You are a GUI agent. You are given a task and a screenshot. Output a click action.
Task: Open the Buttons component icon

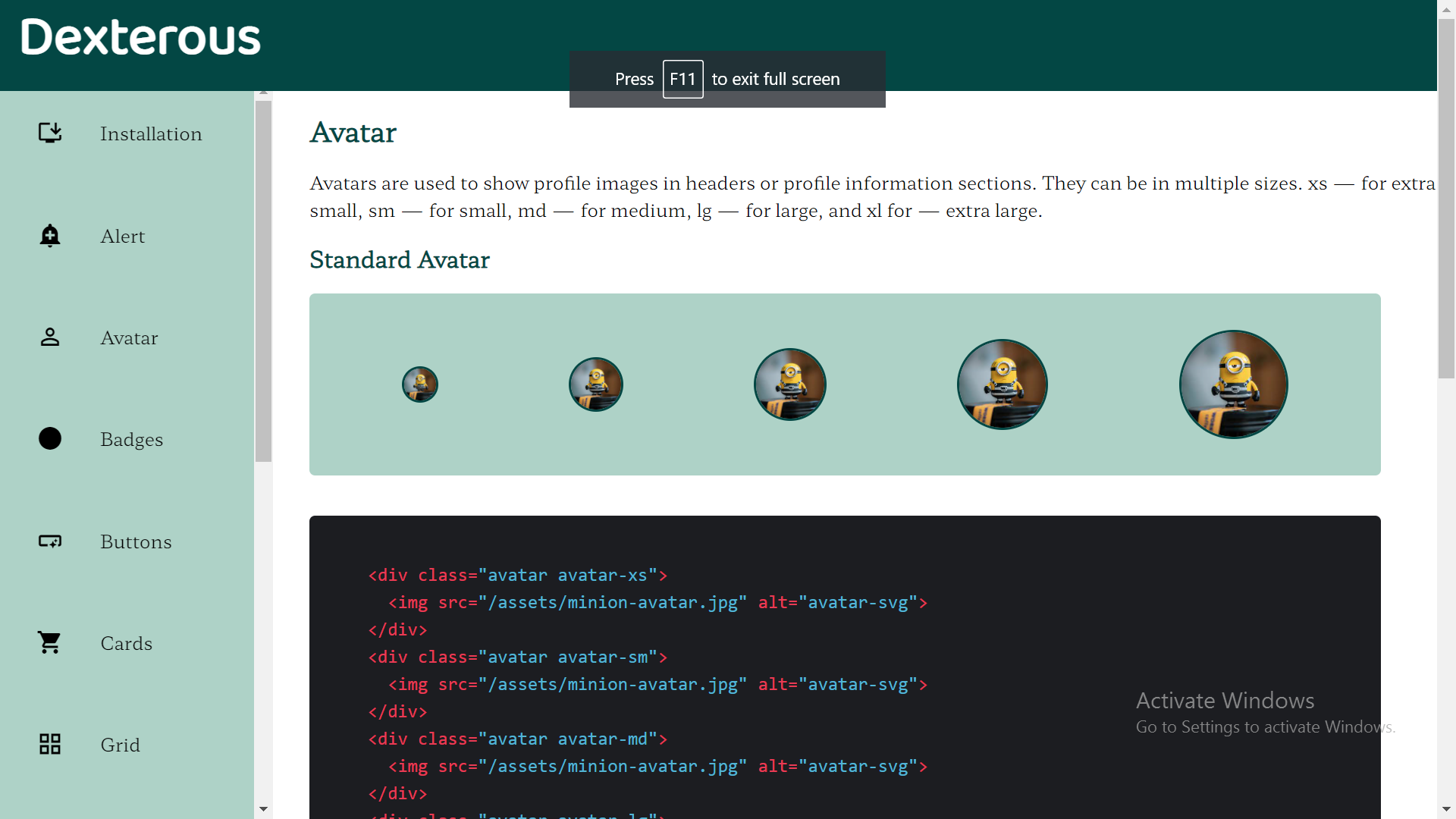click(49, 541)
